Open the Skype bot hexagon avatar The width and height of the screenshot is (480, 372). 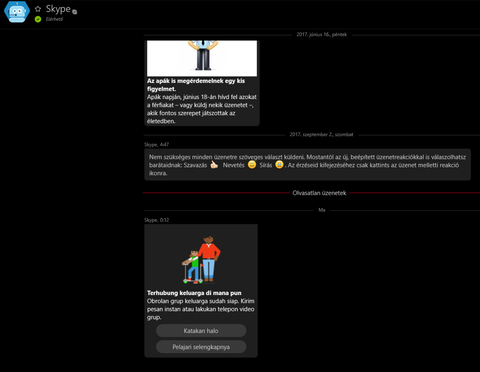click(17, 12)
